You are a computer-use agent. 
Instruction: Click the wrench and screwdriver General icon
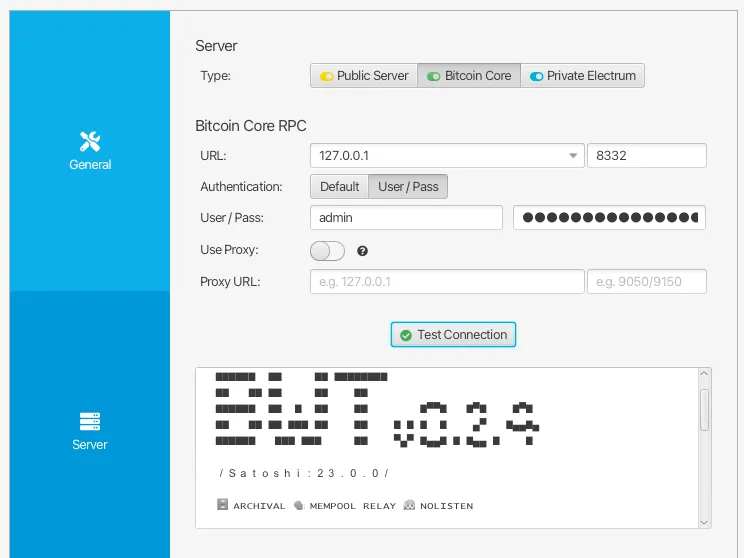(x=90, y=141)
